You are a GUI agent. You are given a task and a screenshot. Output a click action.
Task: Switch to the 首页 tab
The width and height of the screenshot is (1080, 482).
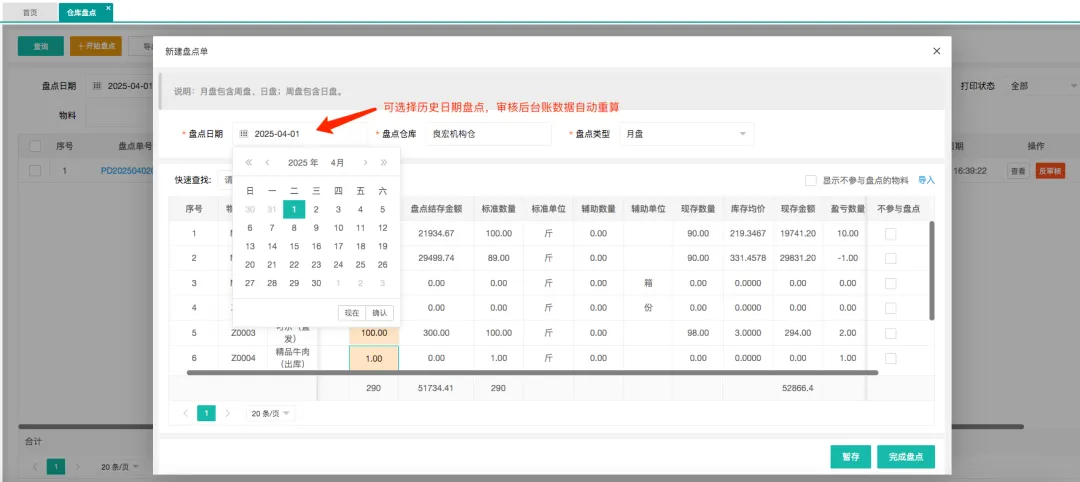point(30,12)
